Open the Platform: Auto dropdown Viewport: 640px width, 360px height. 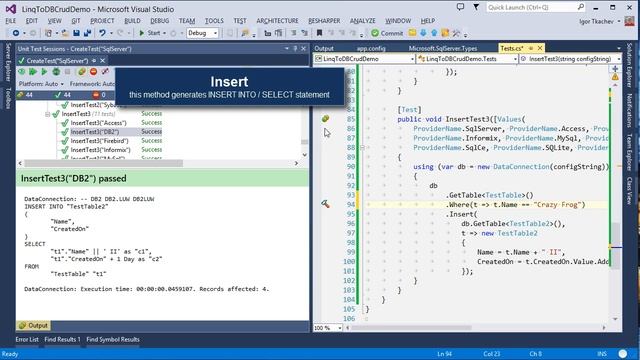click(41, 84)
